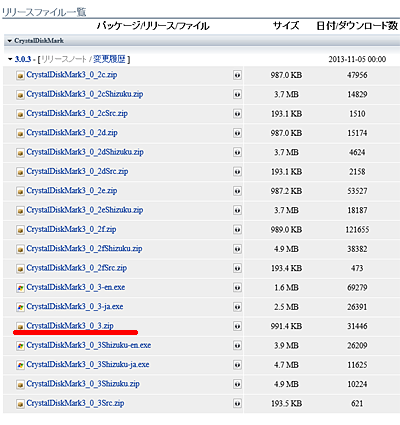The width and height of the screenshot is (400, 425).
Task: Click info icon for CrystalDiskMark3_0_3Src.zip
Action: click(x=237, y=404)
